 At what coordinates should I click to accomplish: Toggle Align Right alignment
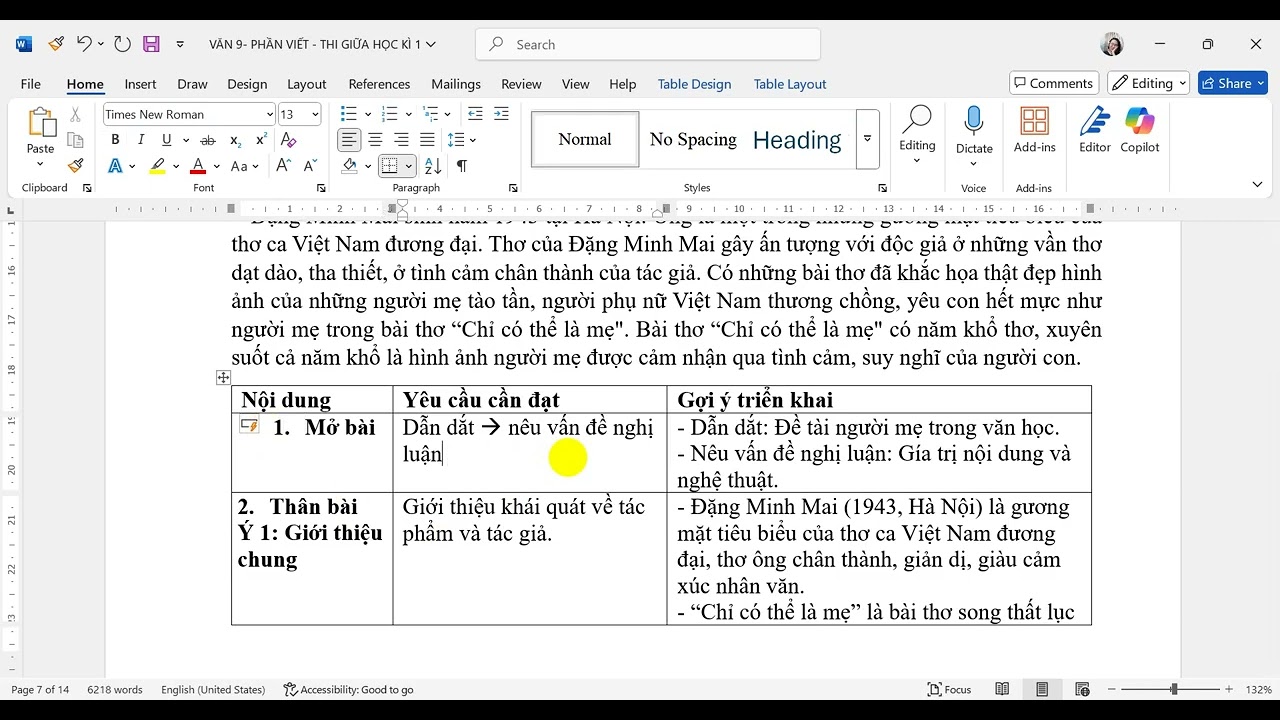click(401, 140)
